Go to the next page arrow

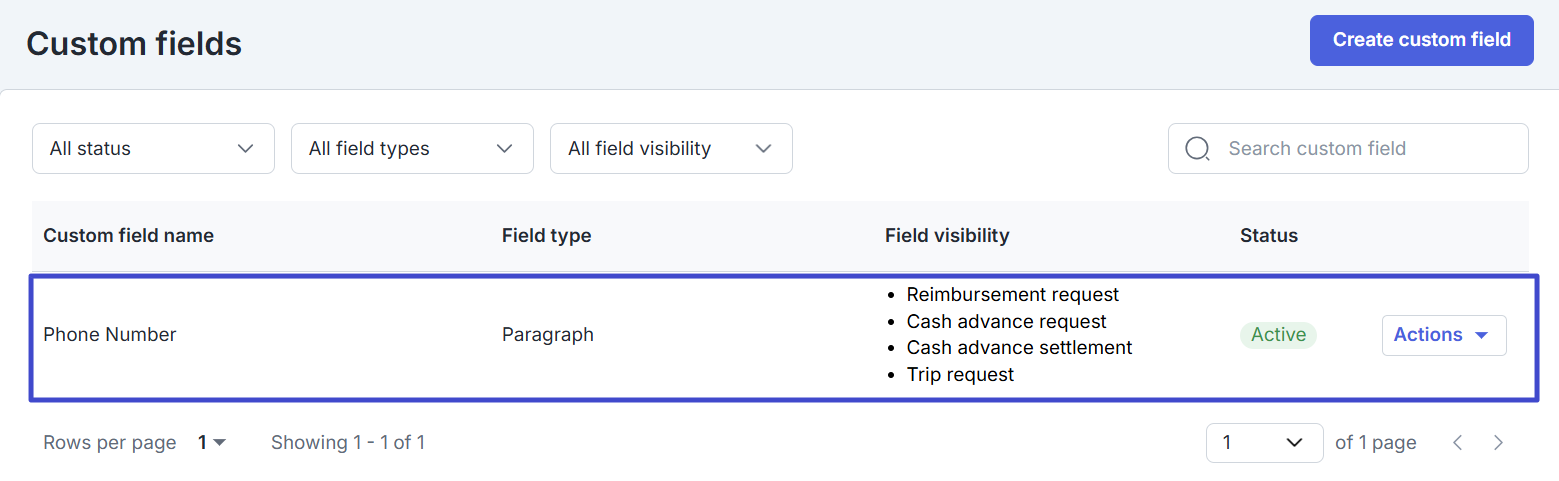pyautogui.click(x=1498, y=442)
